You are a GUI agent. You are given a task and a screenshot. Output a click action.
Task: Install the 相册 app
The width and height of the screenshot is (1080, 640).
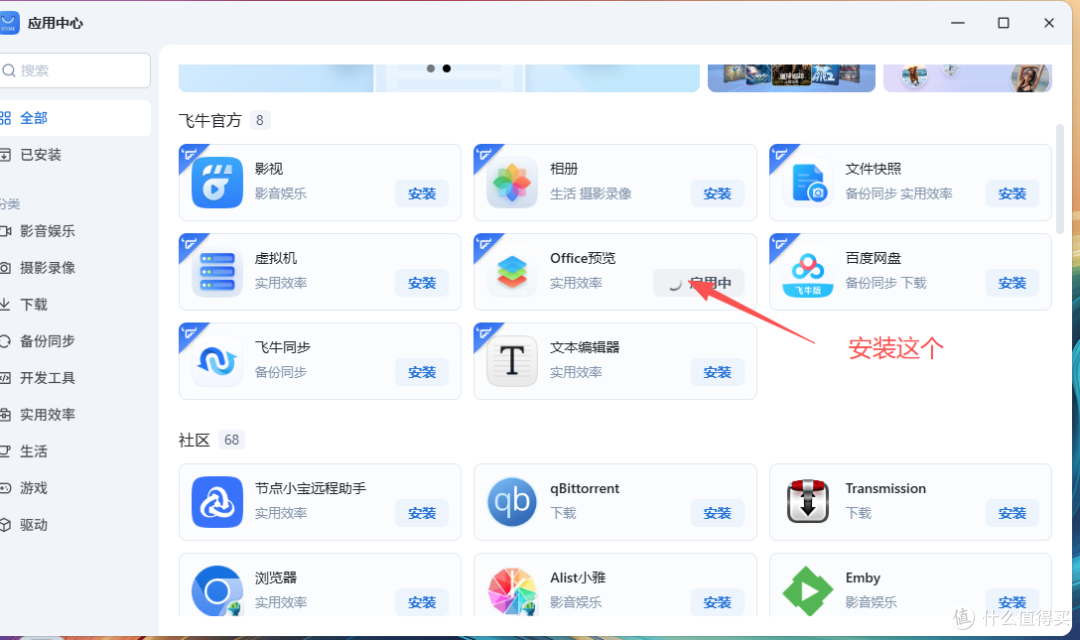[717, 194]
